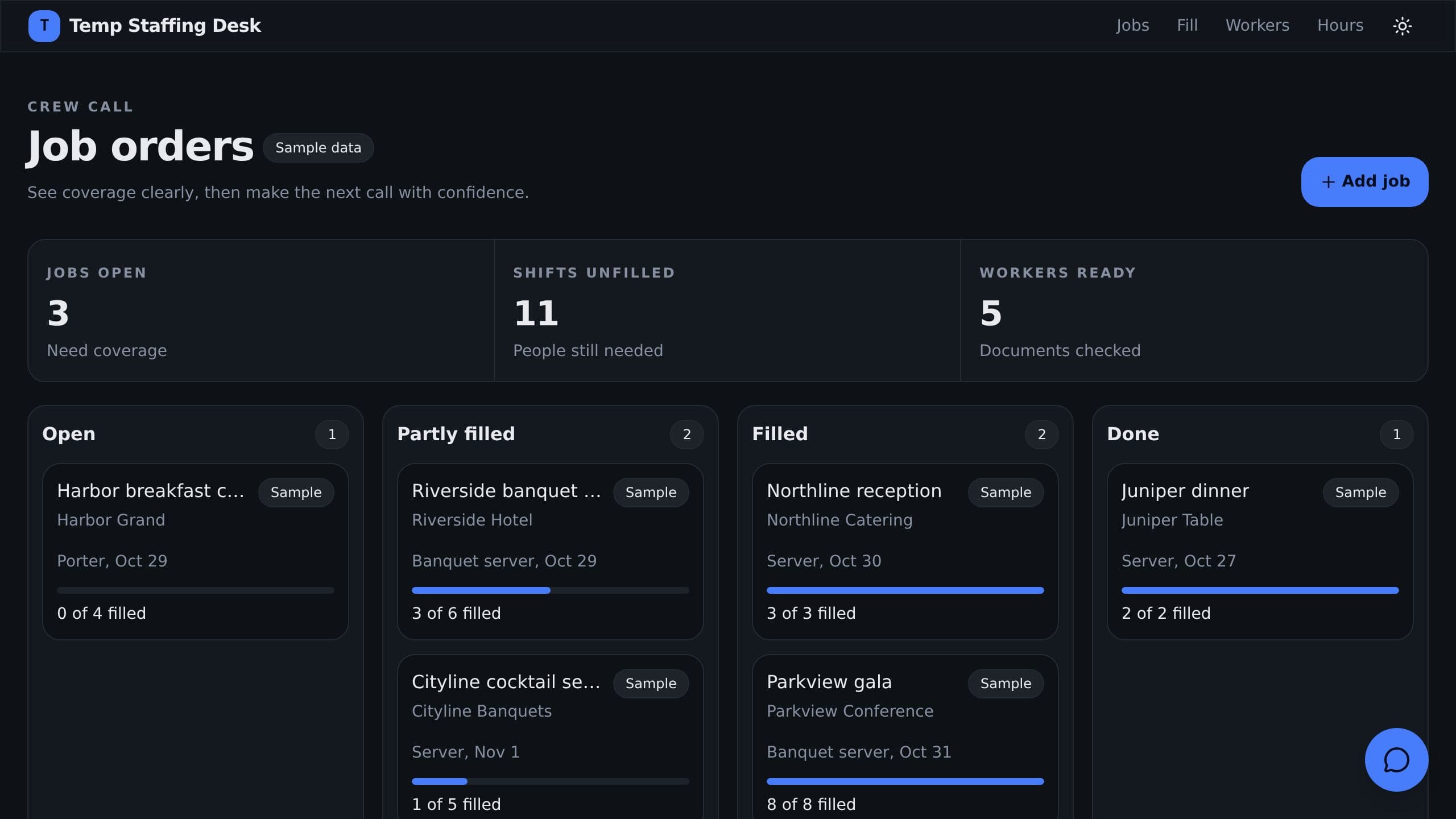Click the Add job button
The width and height of the screenshot is (1456, 819).
tap(1364, 181)
